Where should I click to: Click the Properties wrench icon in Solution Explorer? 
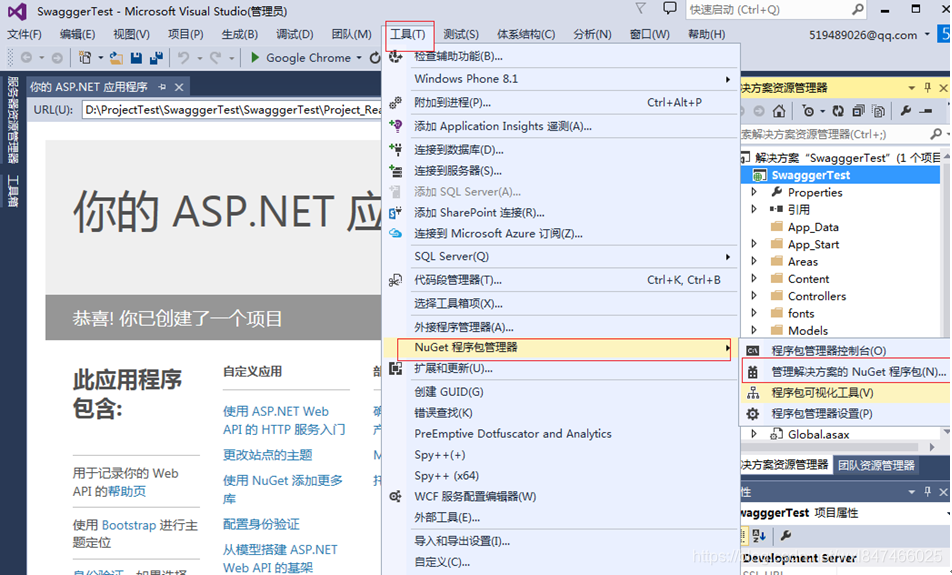point(905,111)
